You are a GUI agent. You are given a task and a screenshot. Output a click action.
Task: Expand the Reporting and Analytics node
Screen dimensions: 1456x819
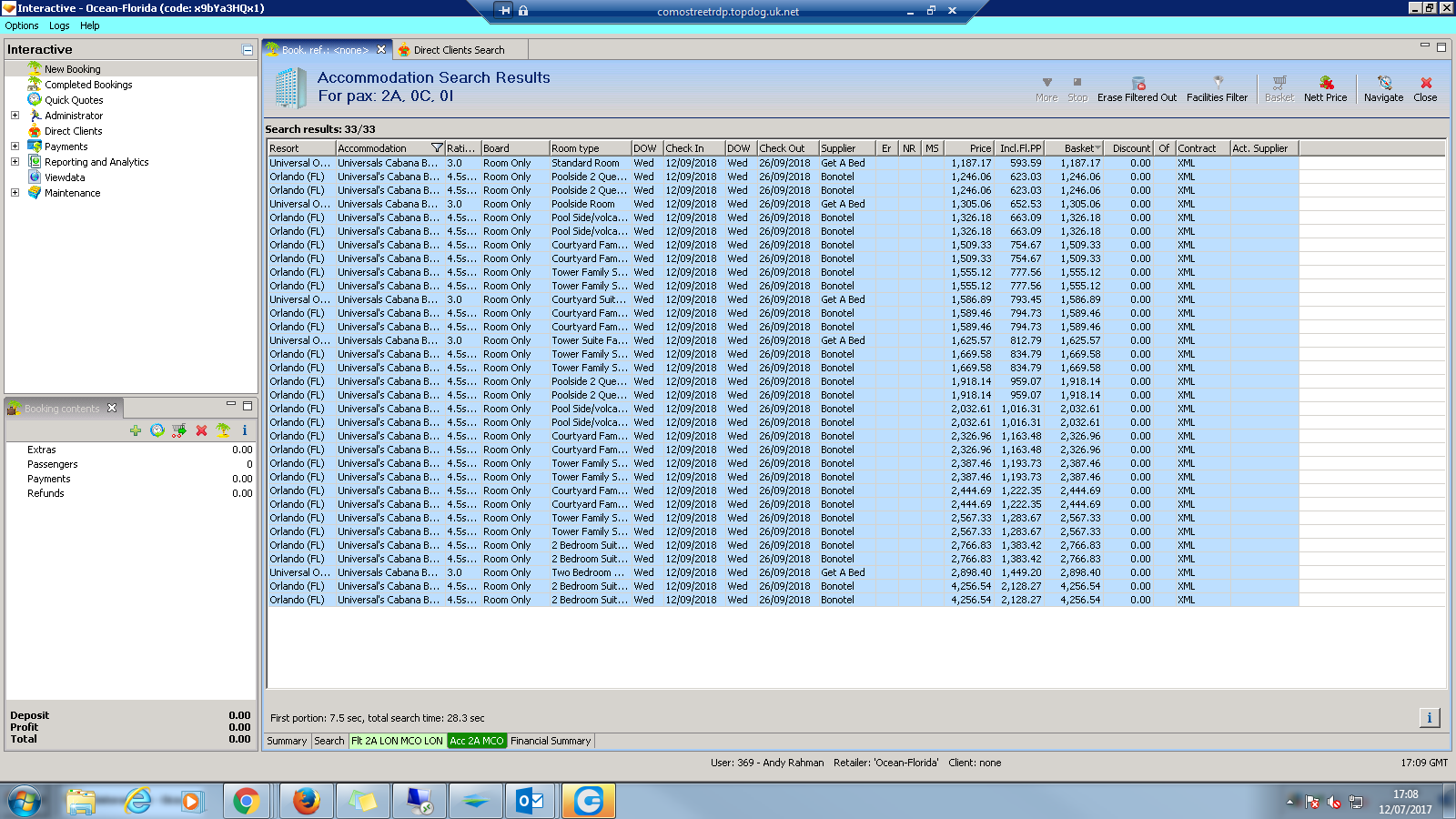[x=15, y=162]
